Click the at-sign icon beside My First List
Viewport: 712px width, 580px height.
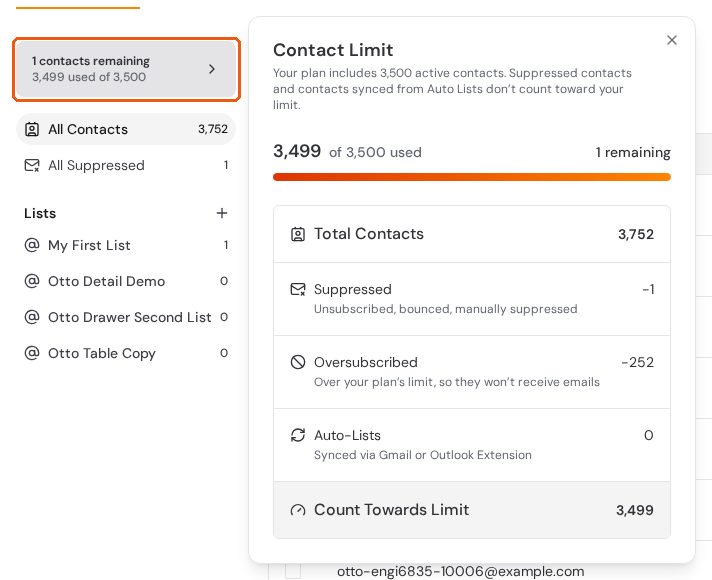(32, 245)
